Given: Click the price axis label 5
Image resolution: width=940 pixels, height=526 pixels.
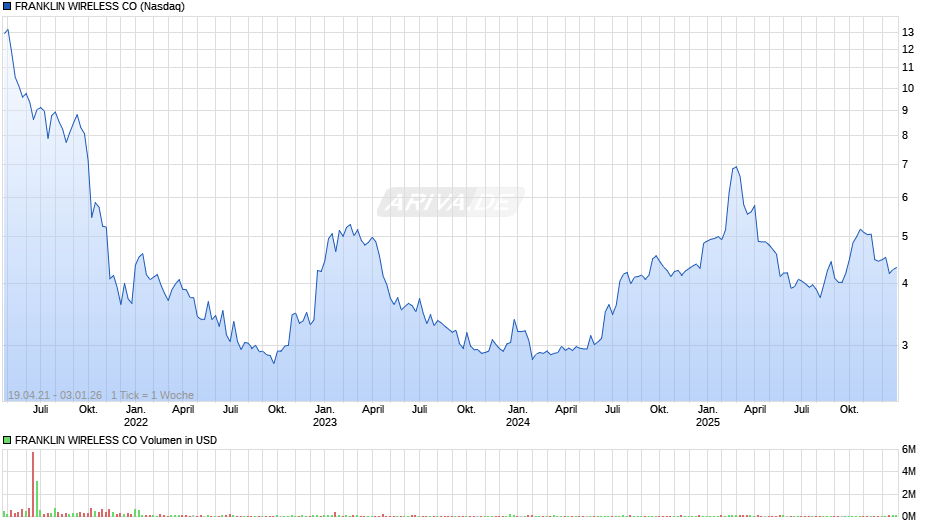Looking at the screenshot, I should pyautogui.click(x=905, y=237).
